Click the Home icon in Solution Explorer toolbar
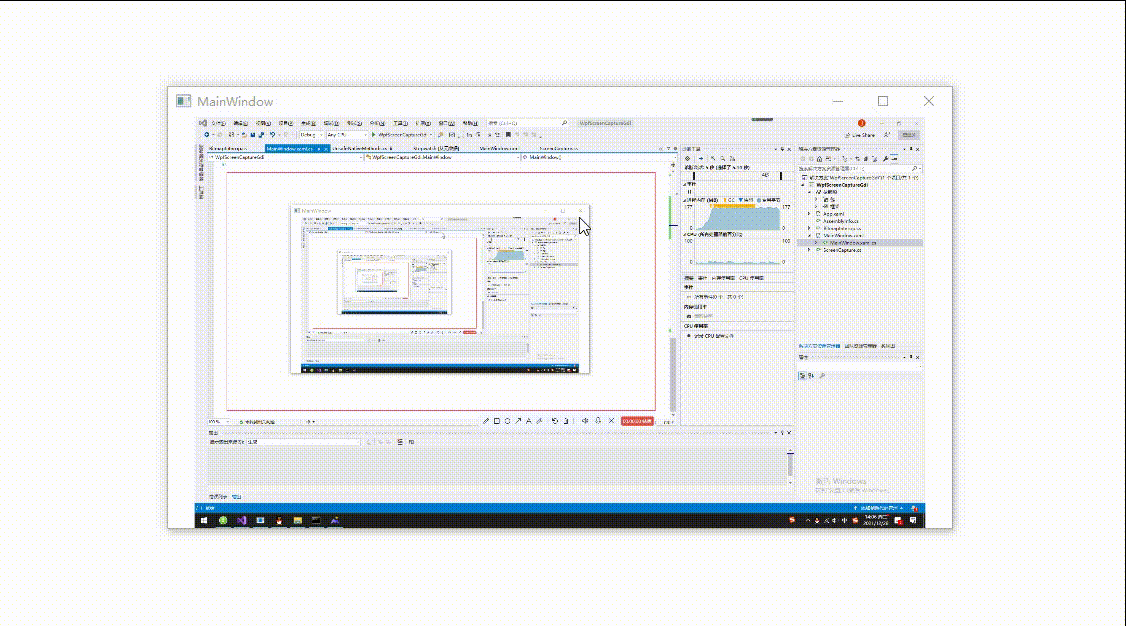The width and height of the screenshot is (1126, 626). point(819,159)
